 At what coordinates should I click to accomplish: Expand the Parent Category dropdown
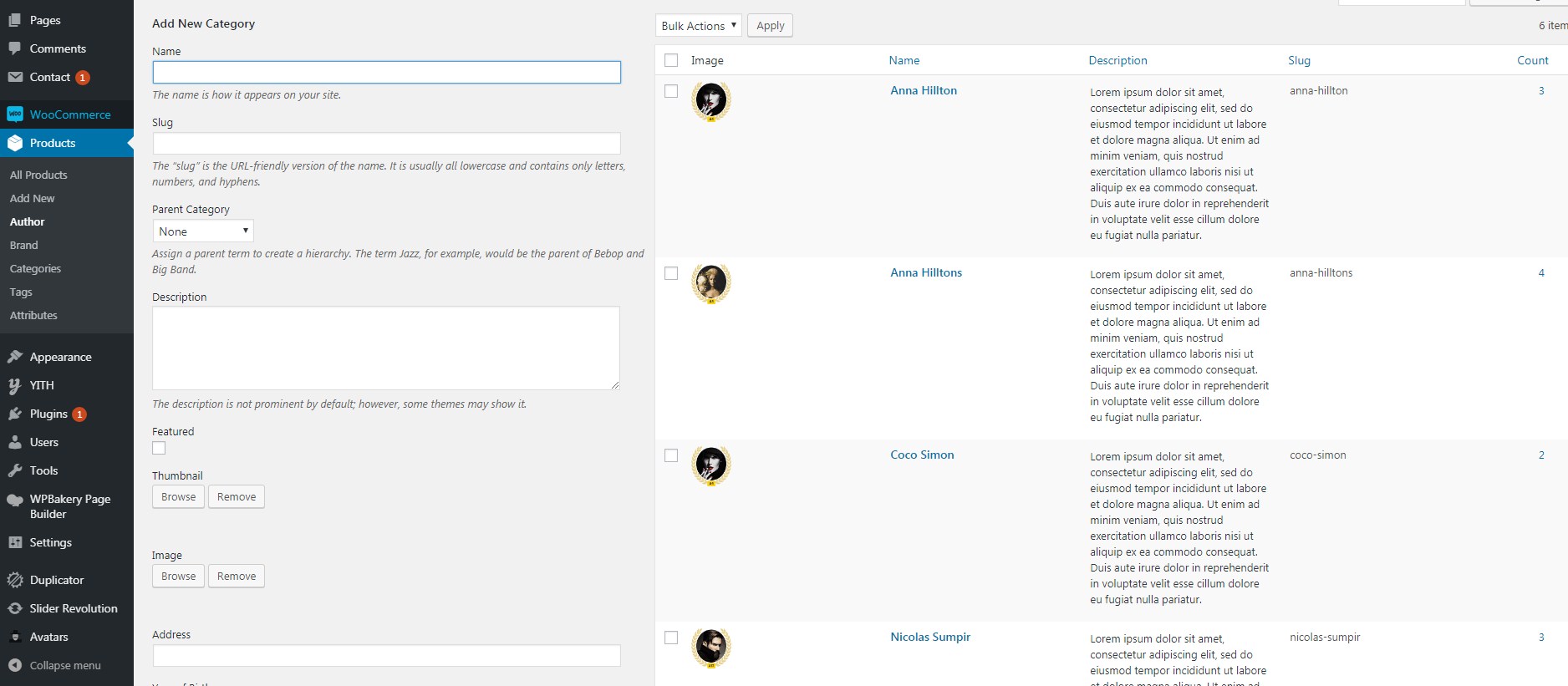pos(203,231)
